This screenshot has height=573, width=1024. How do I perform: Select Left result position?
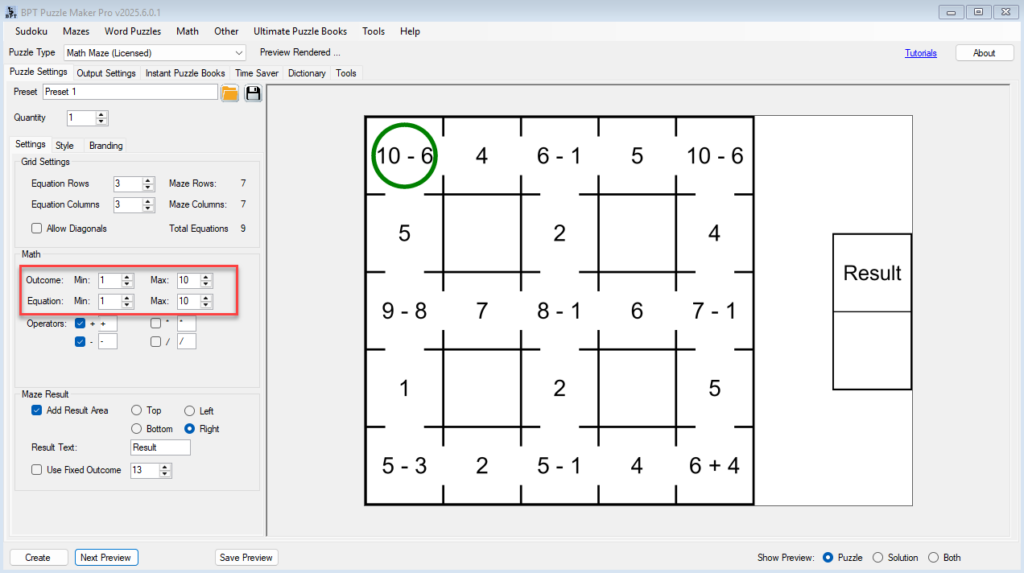click(x=189, y=410)
